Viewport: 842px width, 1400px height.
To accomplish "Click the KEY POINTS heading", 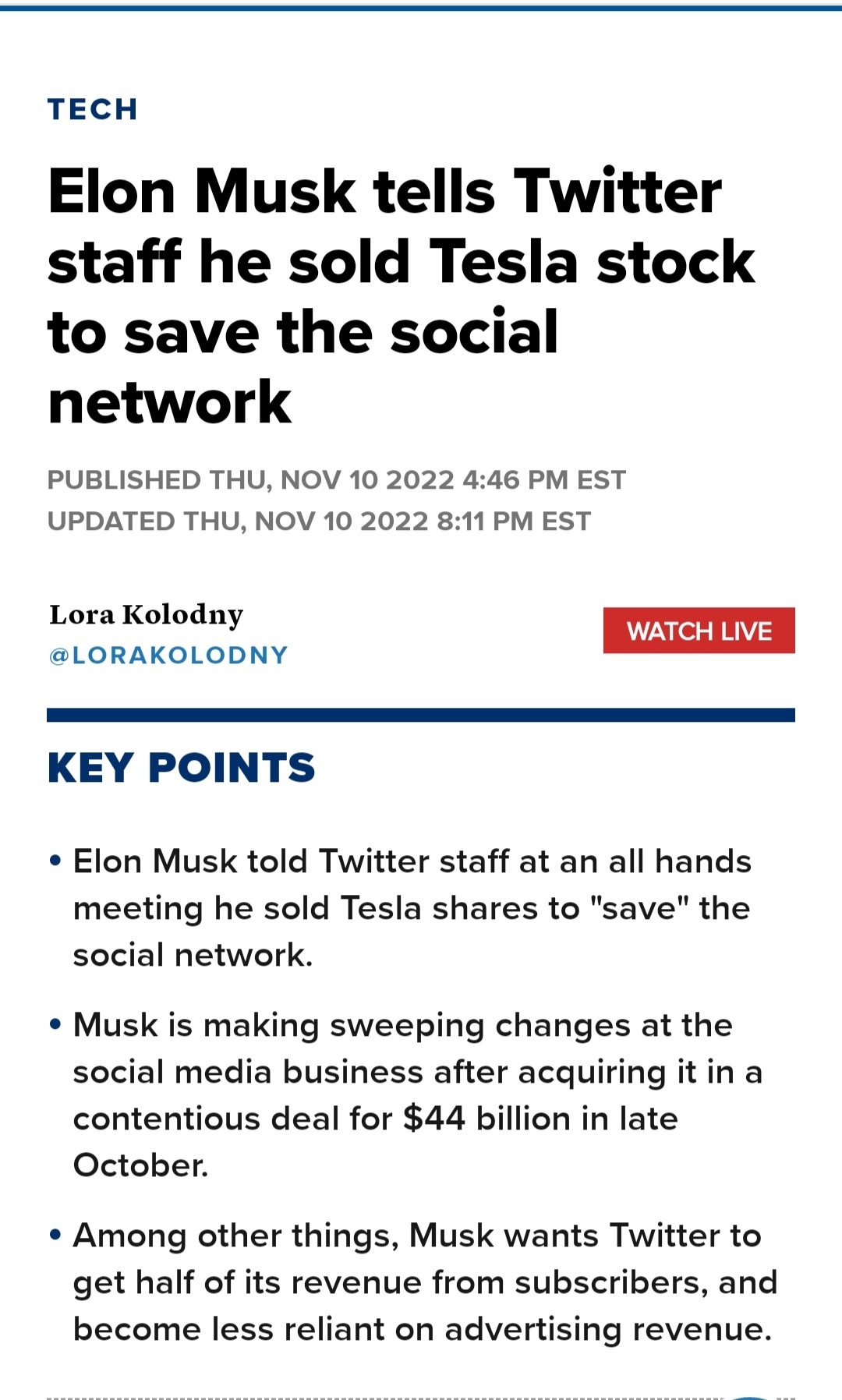I will pyautogui.click(x=181, y=768).
